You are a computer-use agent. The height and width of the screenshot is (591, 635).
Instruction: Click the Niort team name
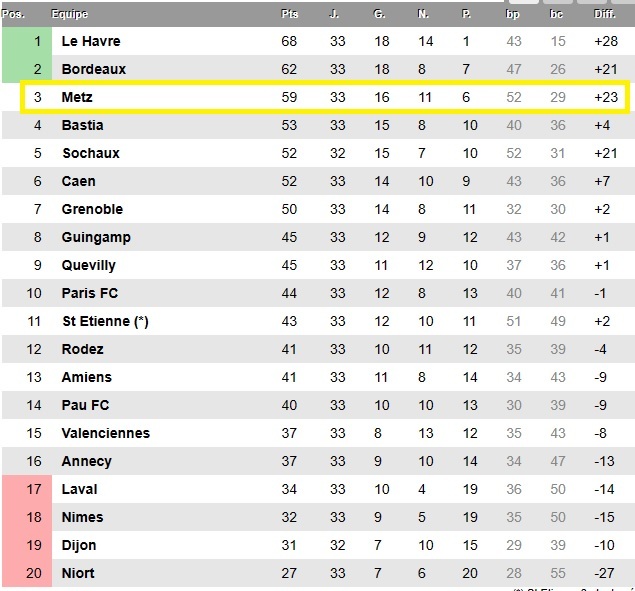coord(79,573)
